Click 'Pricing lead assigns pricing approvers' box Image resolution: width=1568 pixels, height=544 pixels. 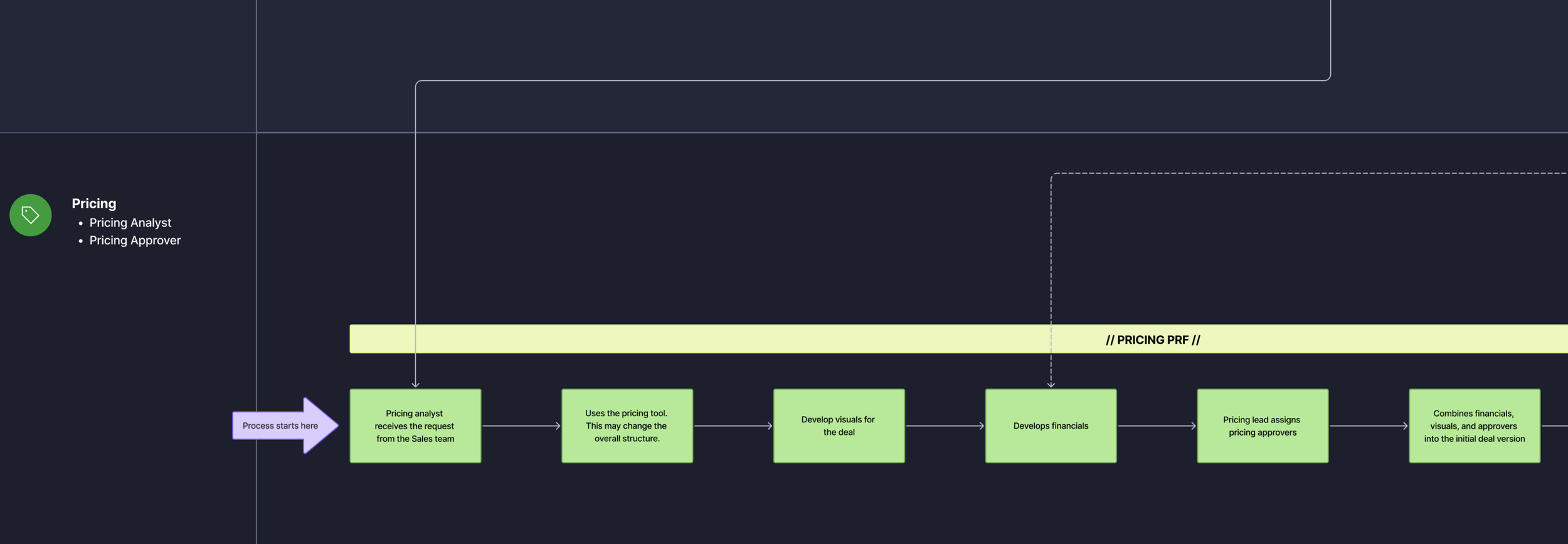click(x=1263, y=426)
